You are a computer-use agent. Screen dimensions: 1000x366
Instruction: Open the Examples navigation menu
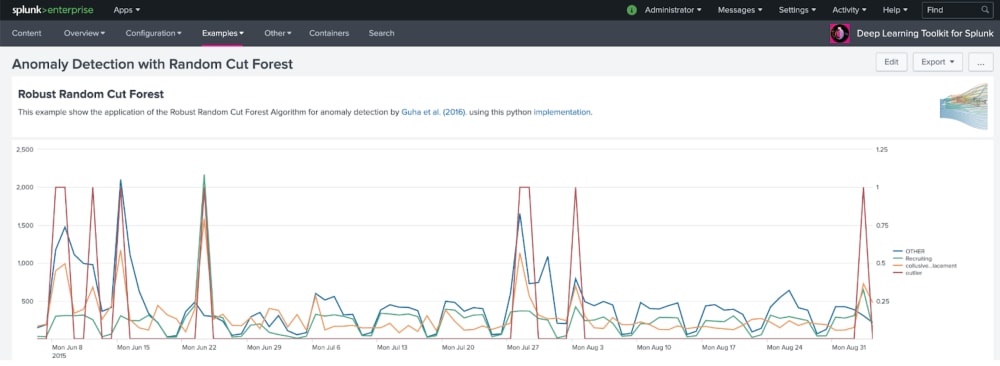[x=223, y=33]
